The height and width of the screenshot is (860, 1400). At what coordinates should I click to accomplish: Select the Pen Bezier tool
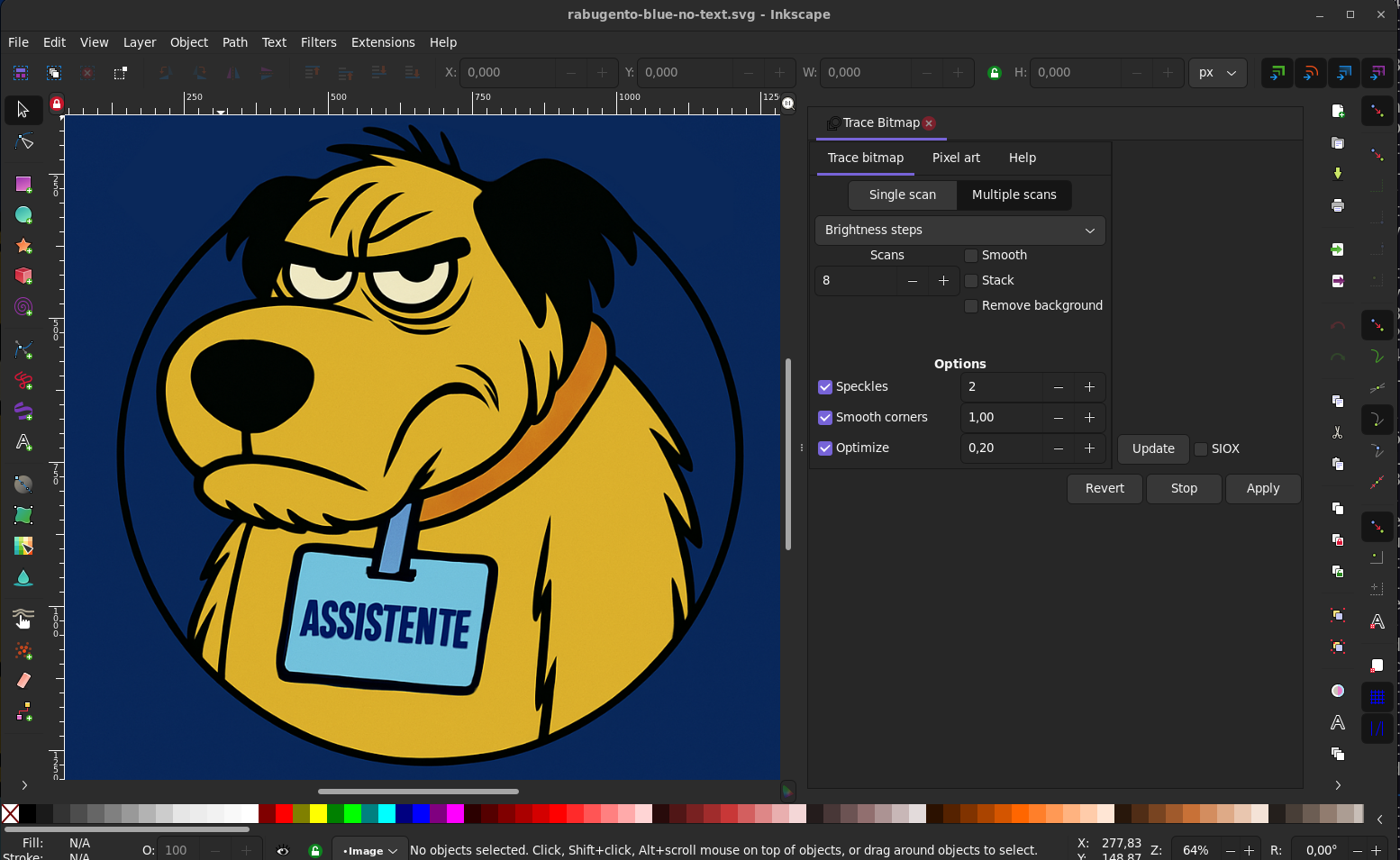tap(23, 349)
